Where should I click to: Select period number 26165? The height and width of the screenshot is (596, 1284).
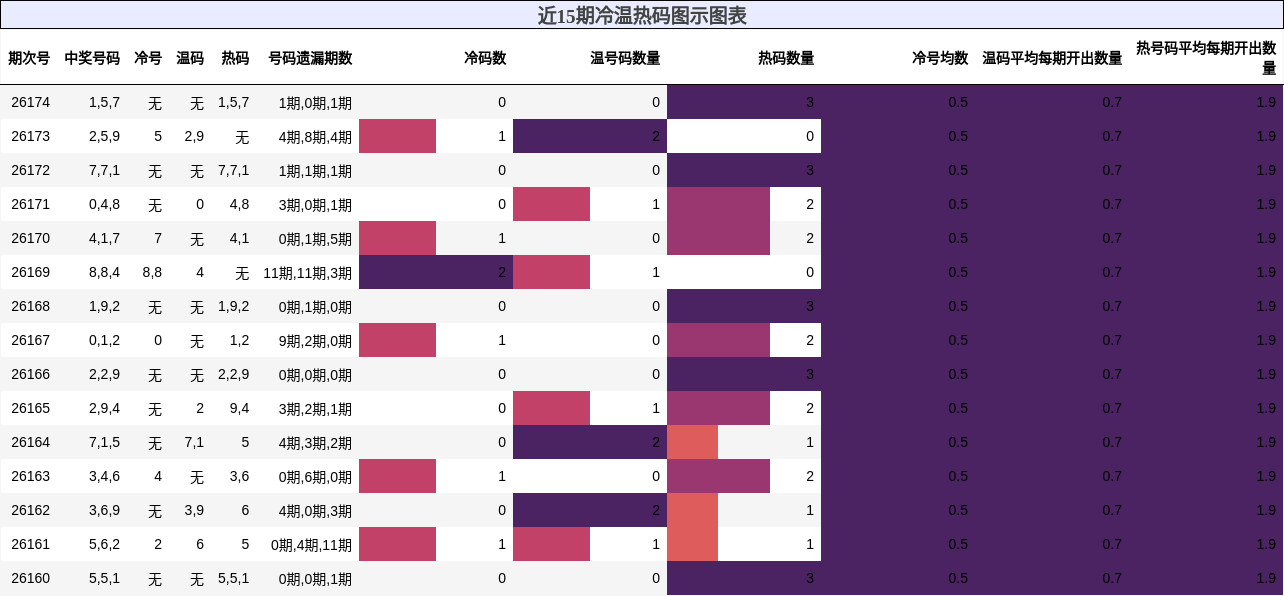30,408
